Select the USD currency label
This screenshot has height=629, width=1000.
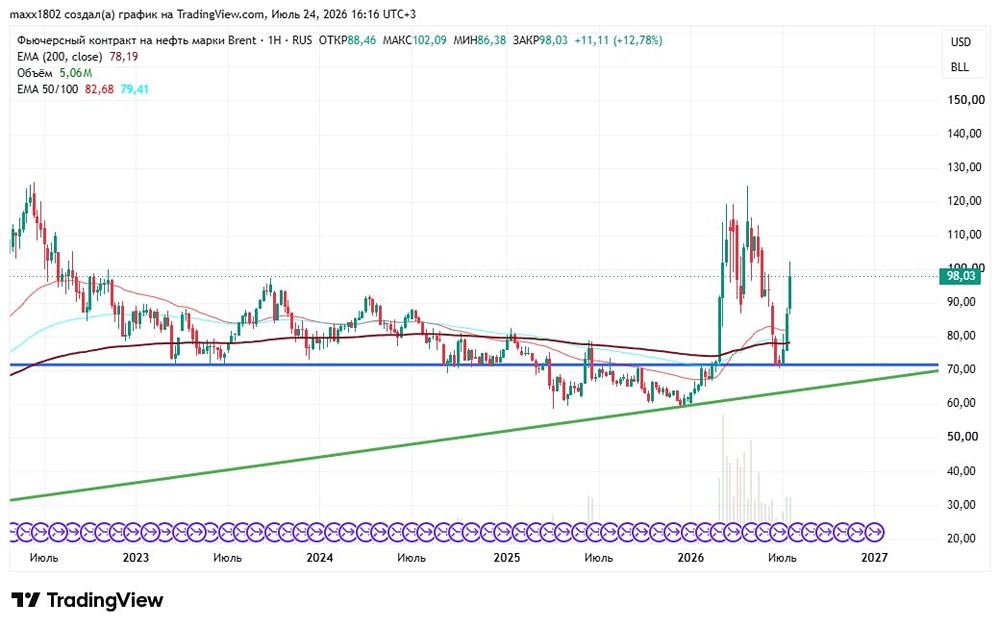(960, 42)
